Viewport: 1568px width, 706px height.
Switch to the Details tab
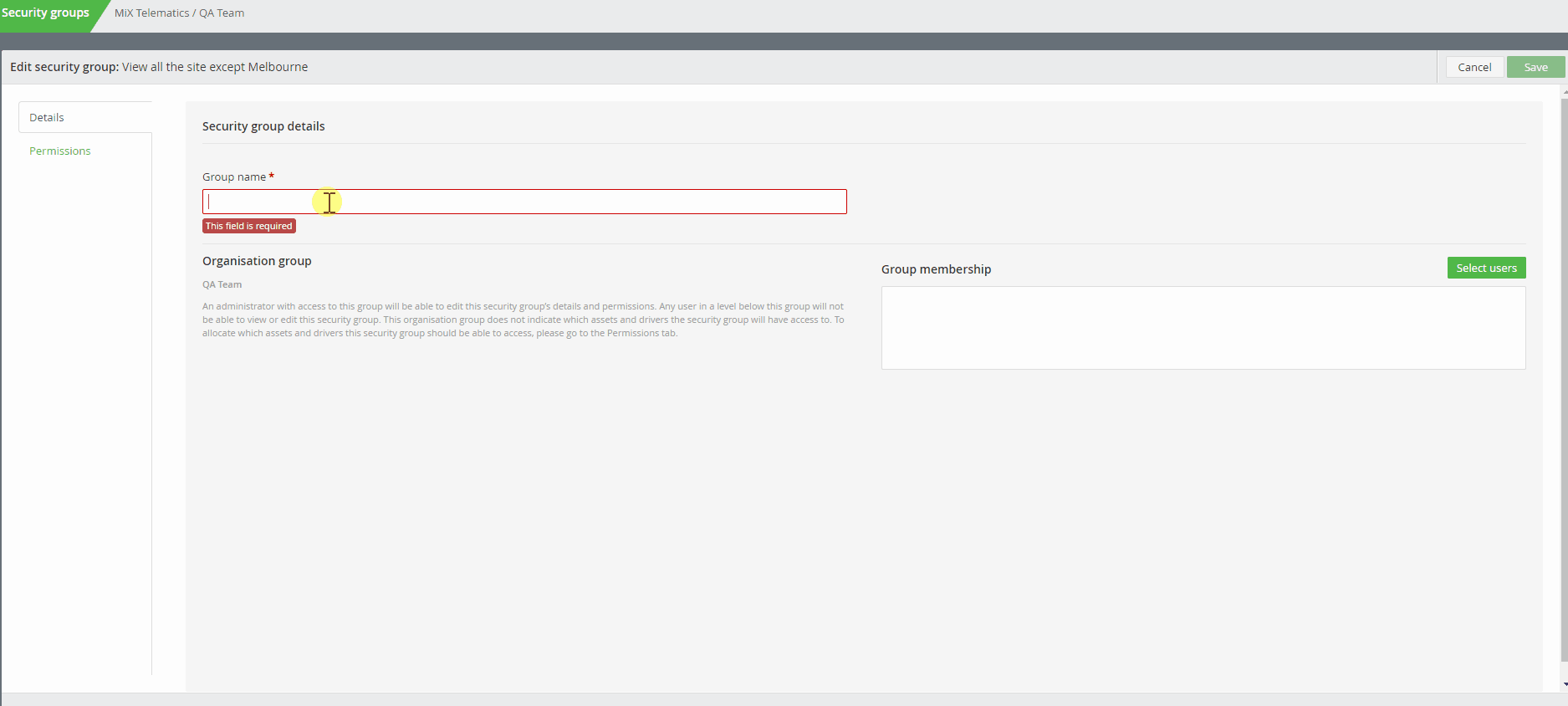(x=84, y=117)
